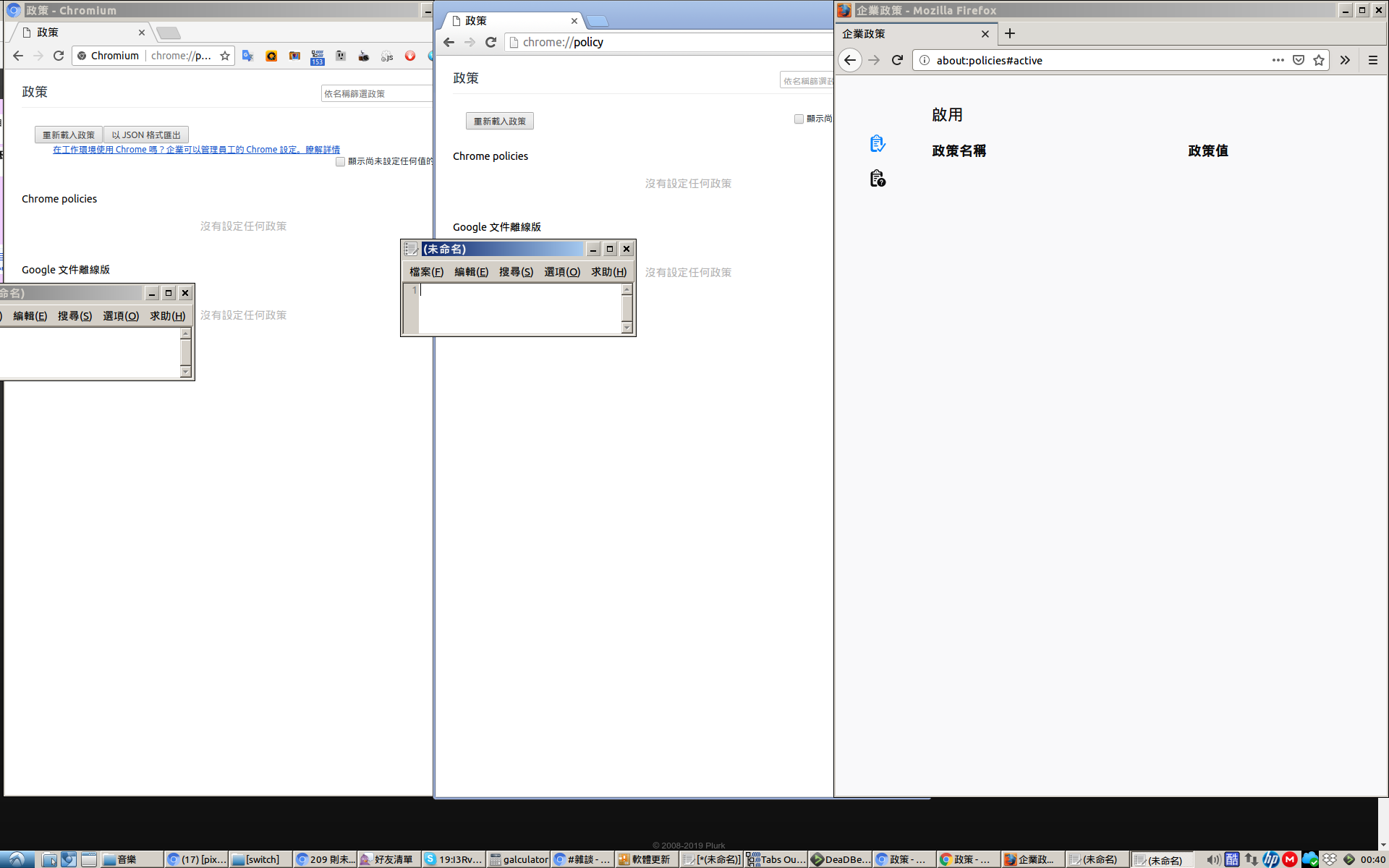Open the MEGA tray icon
Image resolution: width=1389 pixels, height=868 pixels.
(x=1290, y=859)
